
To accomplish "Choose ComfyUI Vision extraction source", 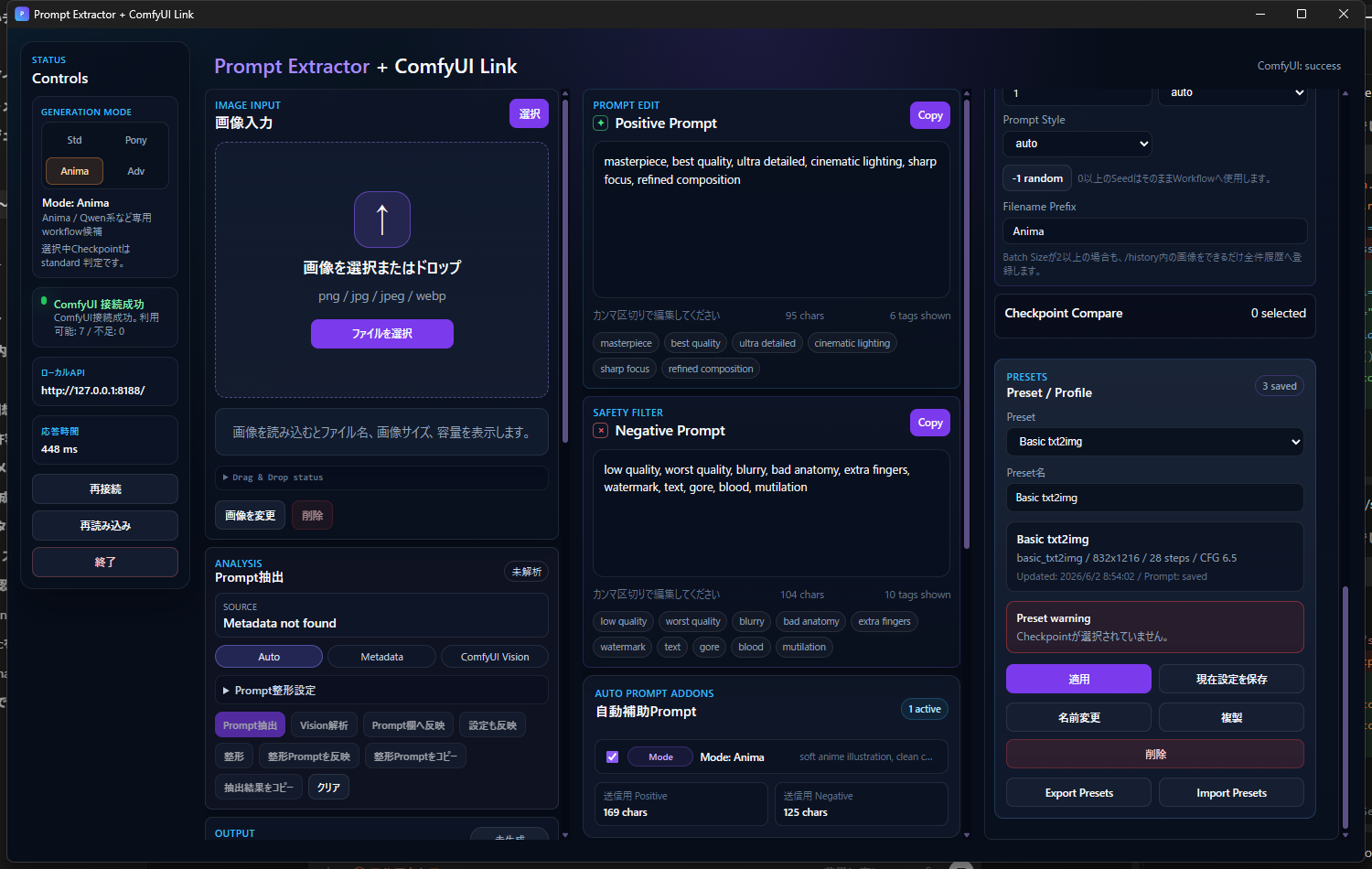I will (495, 657).
